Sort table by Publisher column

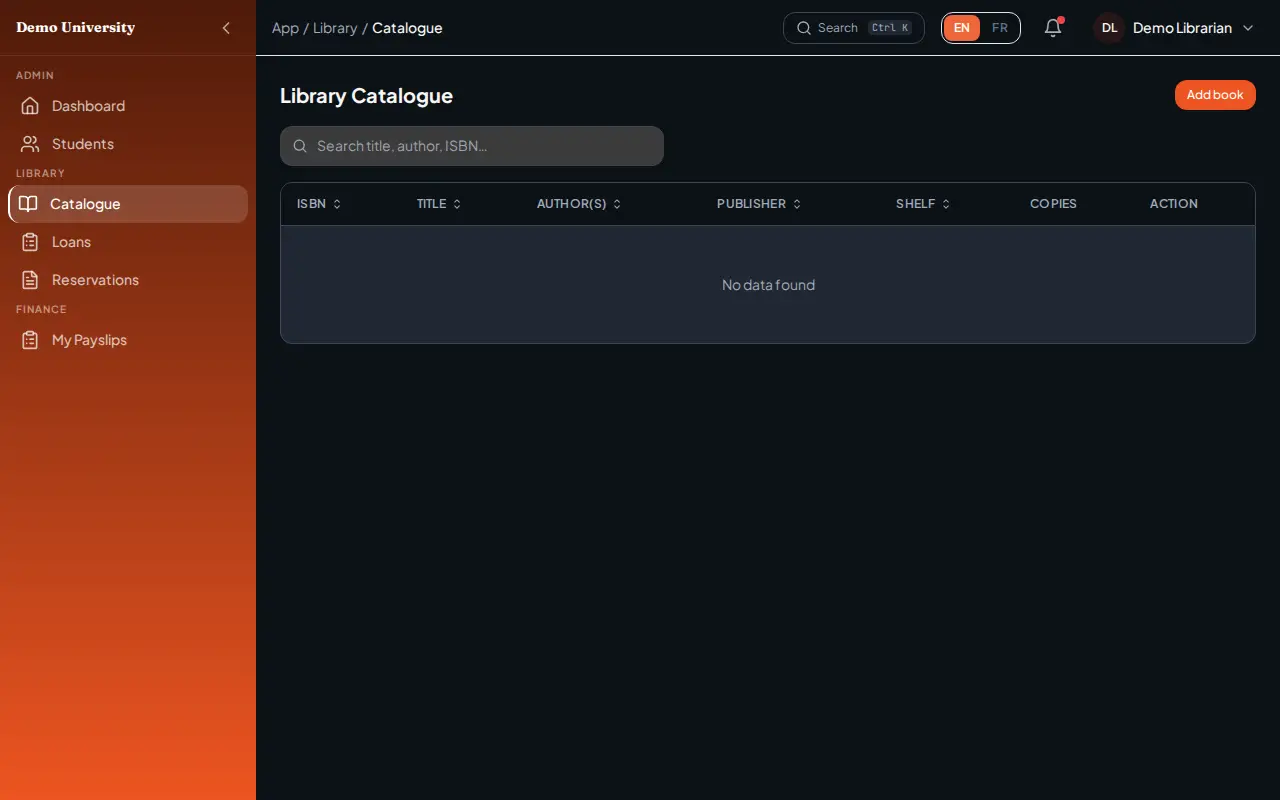(x=759, y=204)
